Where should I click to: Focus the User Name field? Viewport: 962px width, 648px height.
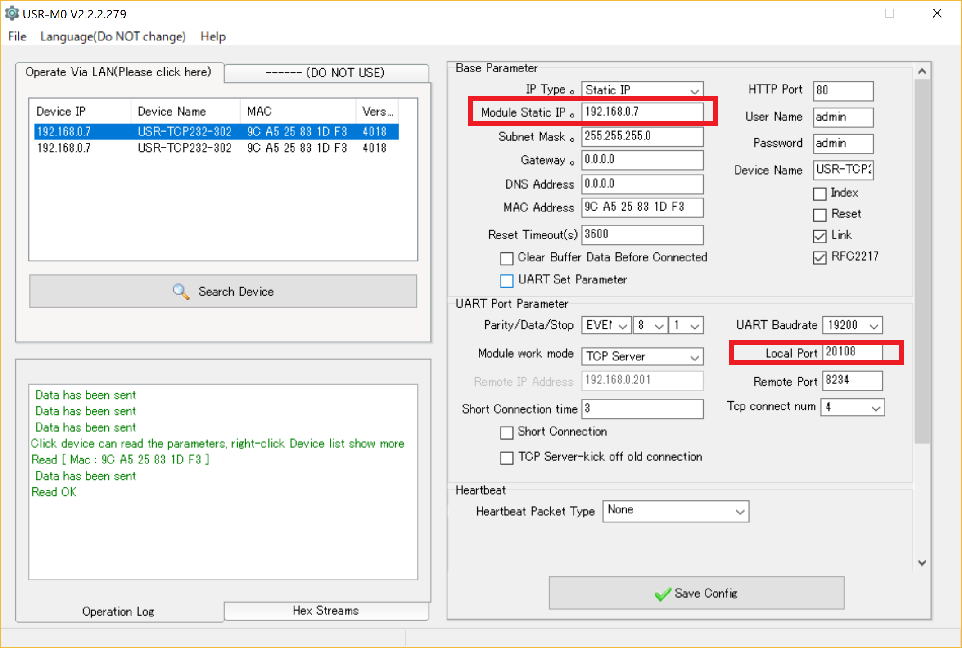(843, 117)
